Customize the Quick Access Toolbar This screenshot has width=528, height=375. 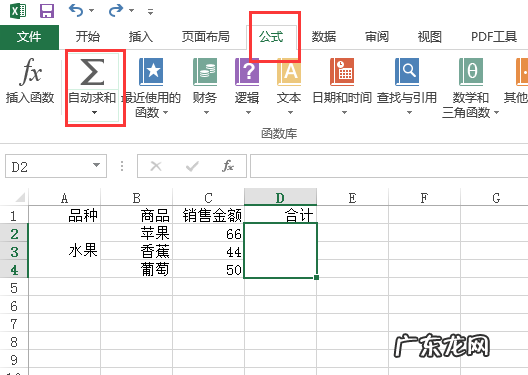click(151, 12)
